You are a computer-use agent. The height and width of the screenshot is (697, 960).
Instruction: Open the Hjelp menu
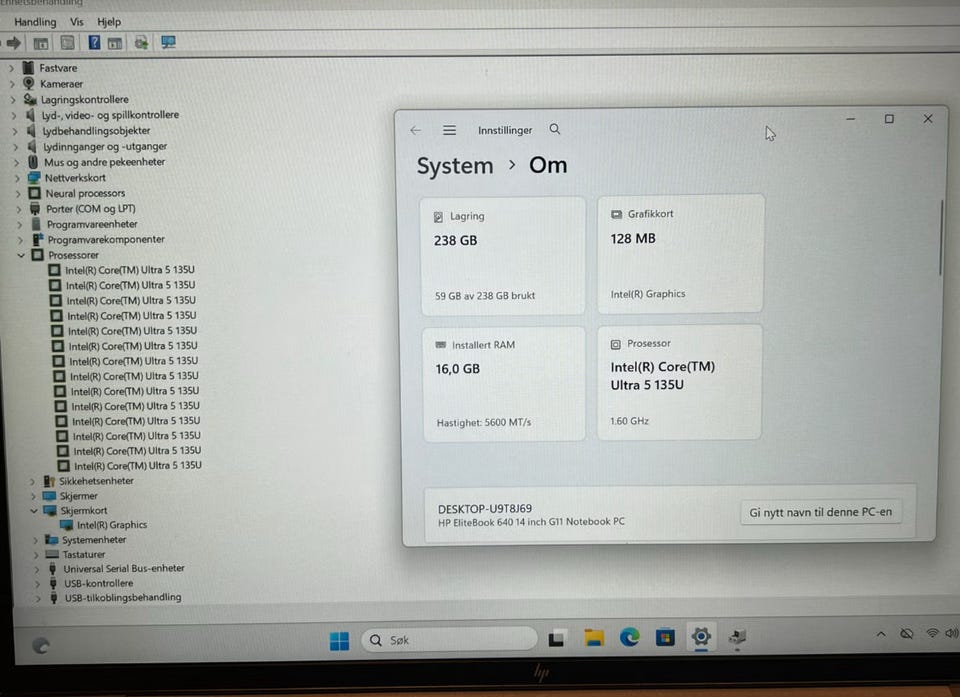[109, 21]
